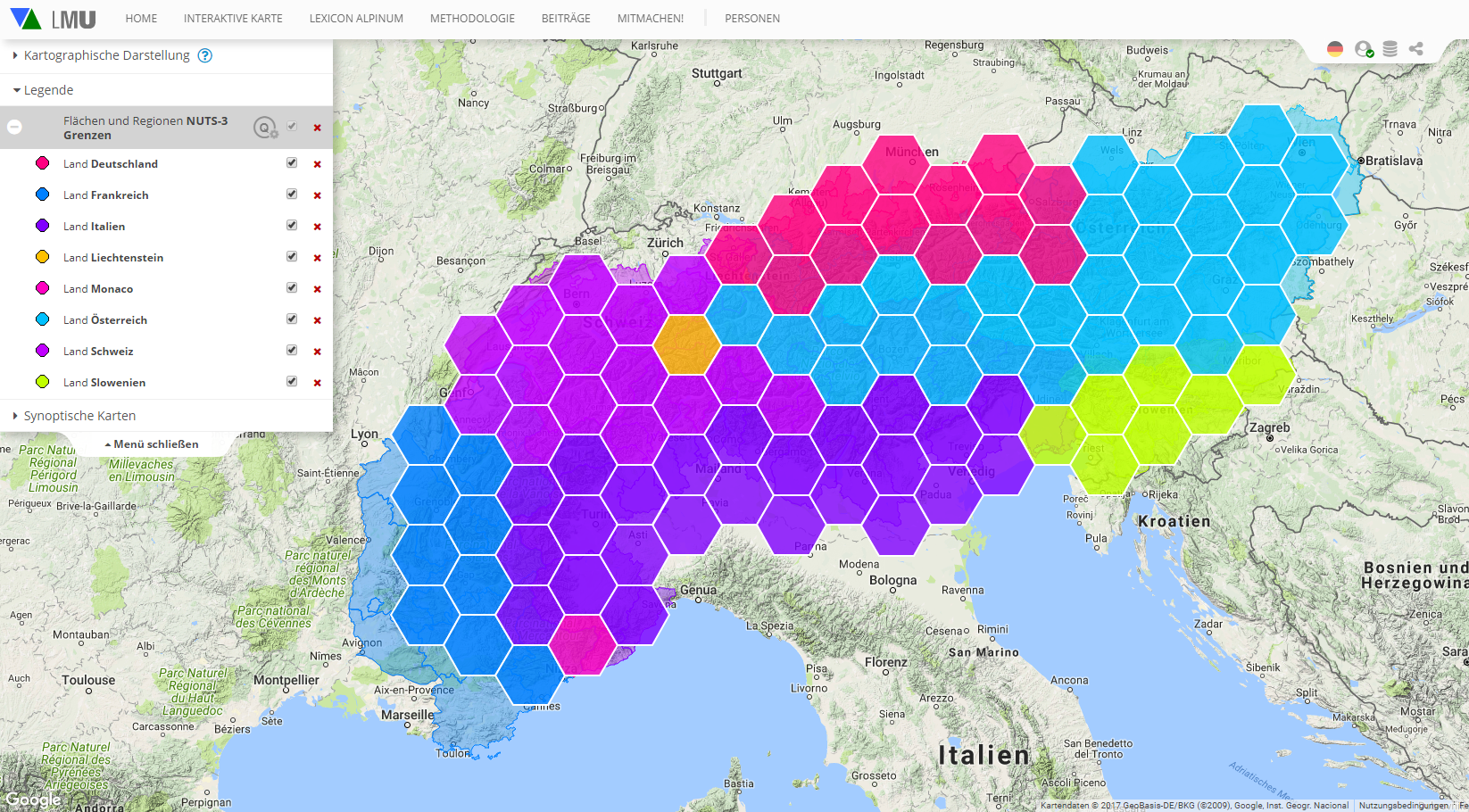Click the database stack icon

pos(1390,49)
